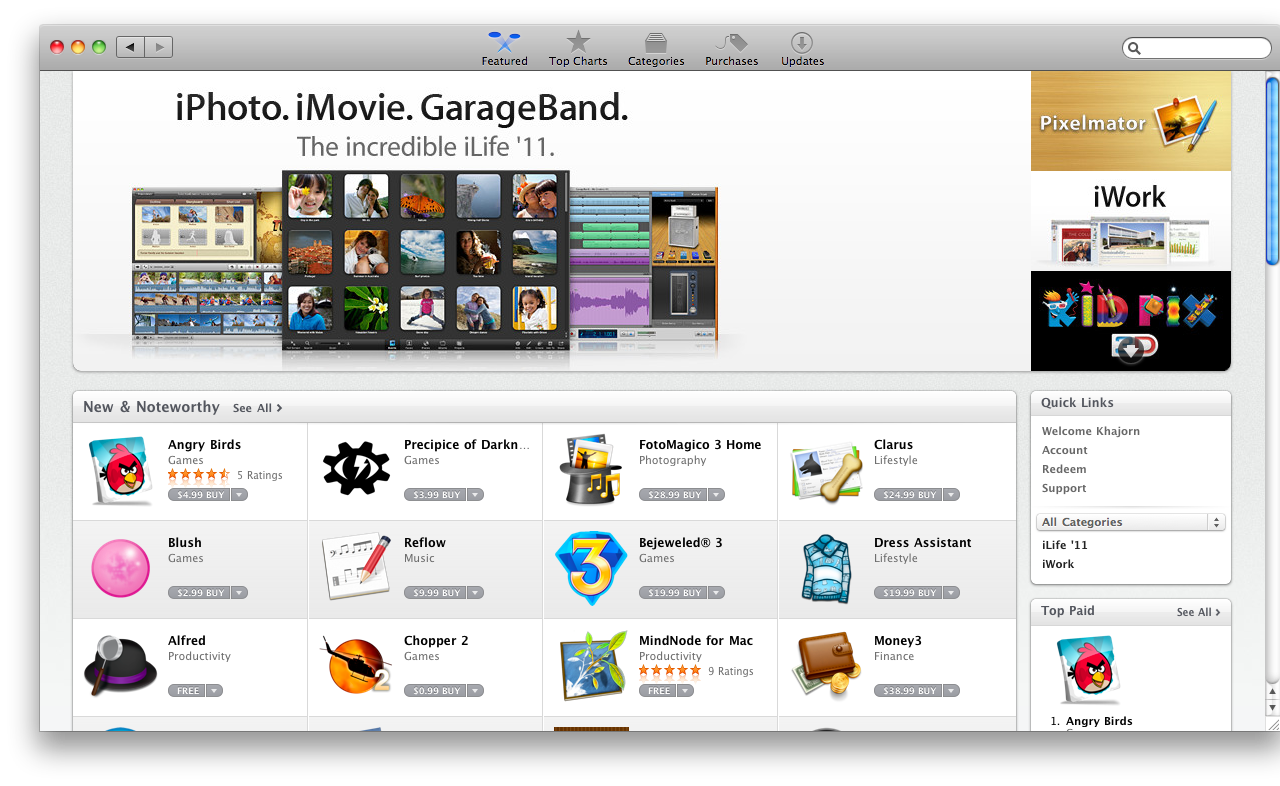This screenshot has height=786, width=1280.
Task: Open the Reflow music notation icon
Action: [356, 567]
